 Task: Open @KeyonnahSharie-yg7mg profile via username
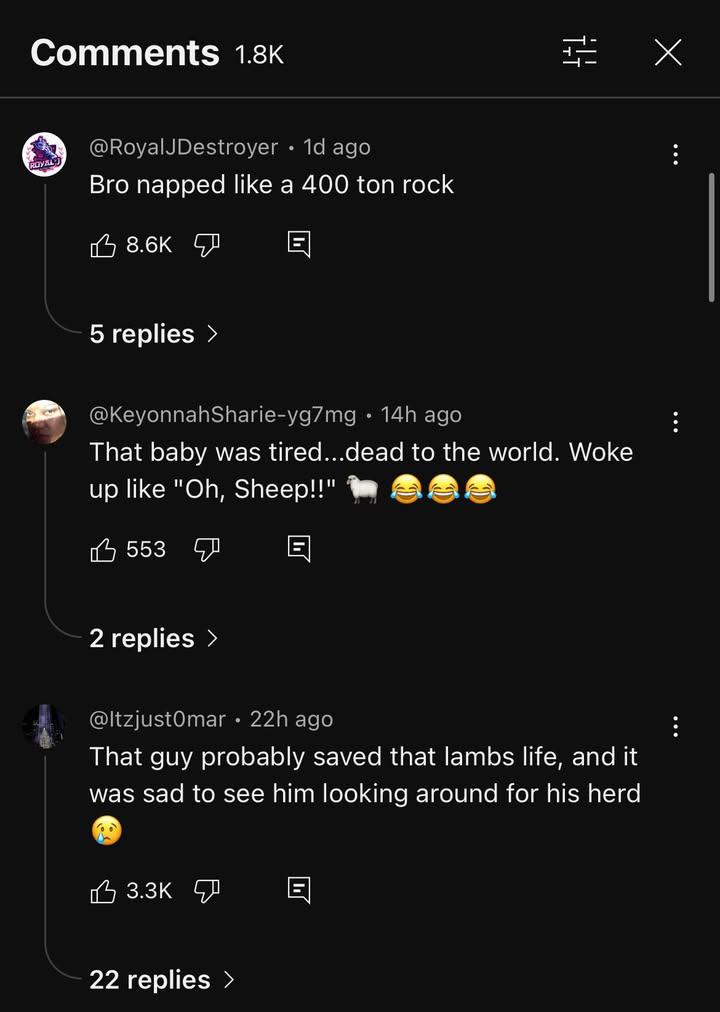[x=222, y=415]
